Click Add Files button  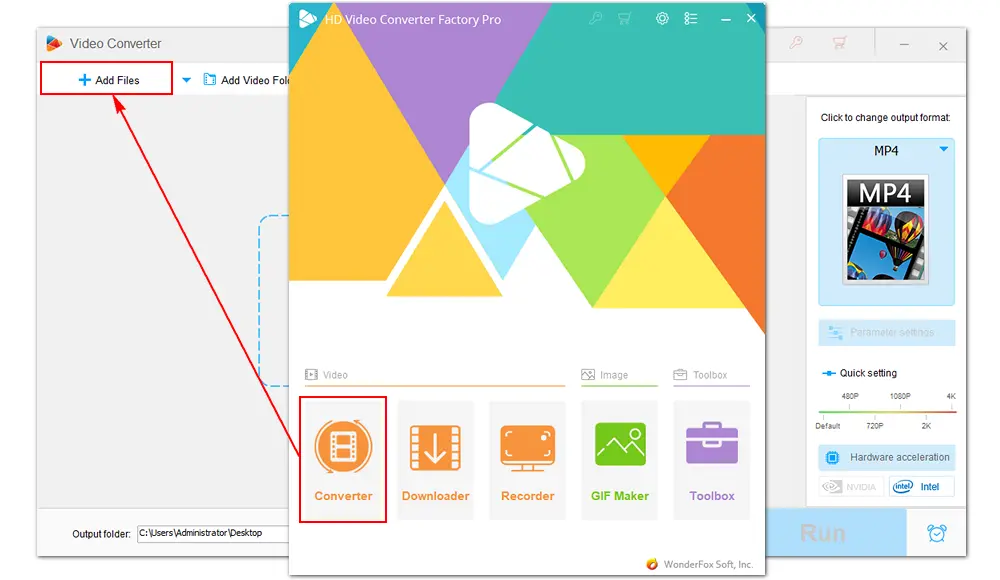[107, 80]
